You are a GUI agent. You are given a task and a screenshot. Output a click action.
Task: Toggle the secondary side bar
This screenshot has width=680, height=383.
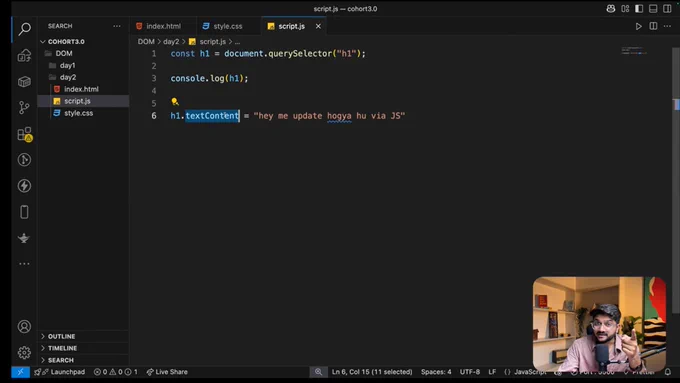[x=667, y=9]
